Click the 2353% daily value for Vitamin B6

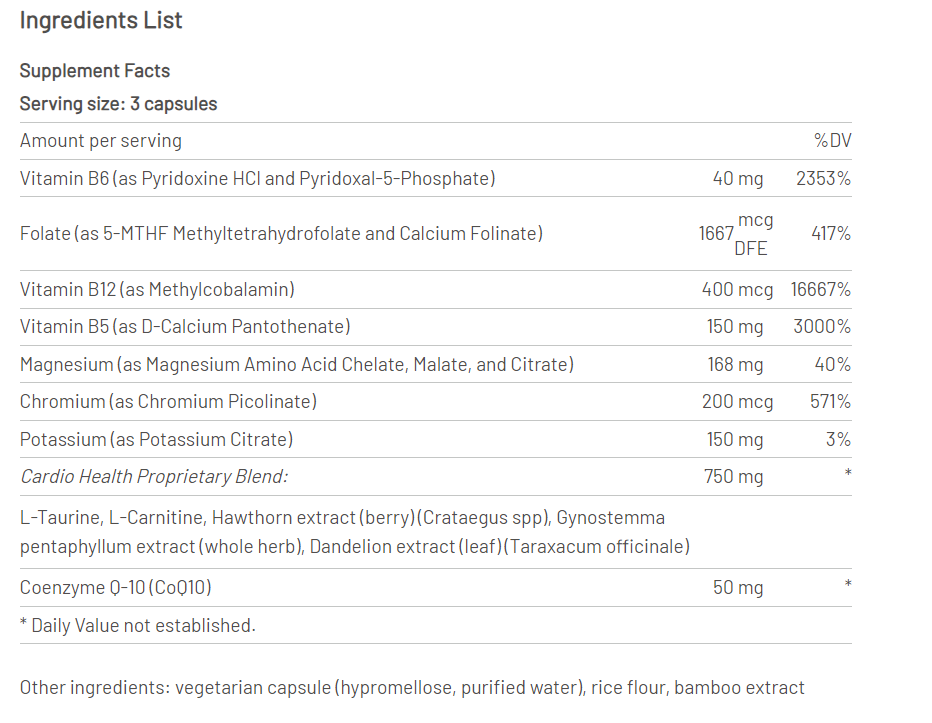(x=823, y=179)
